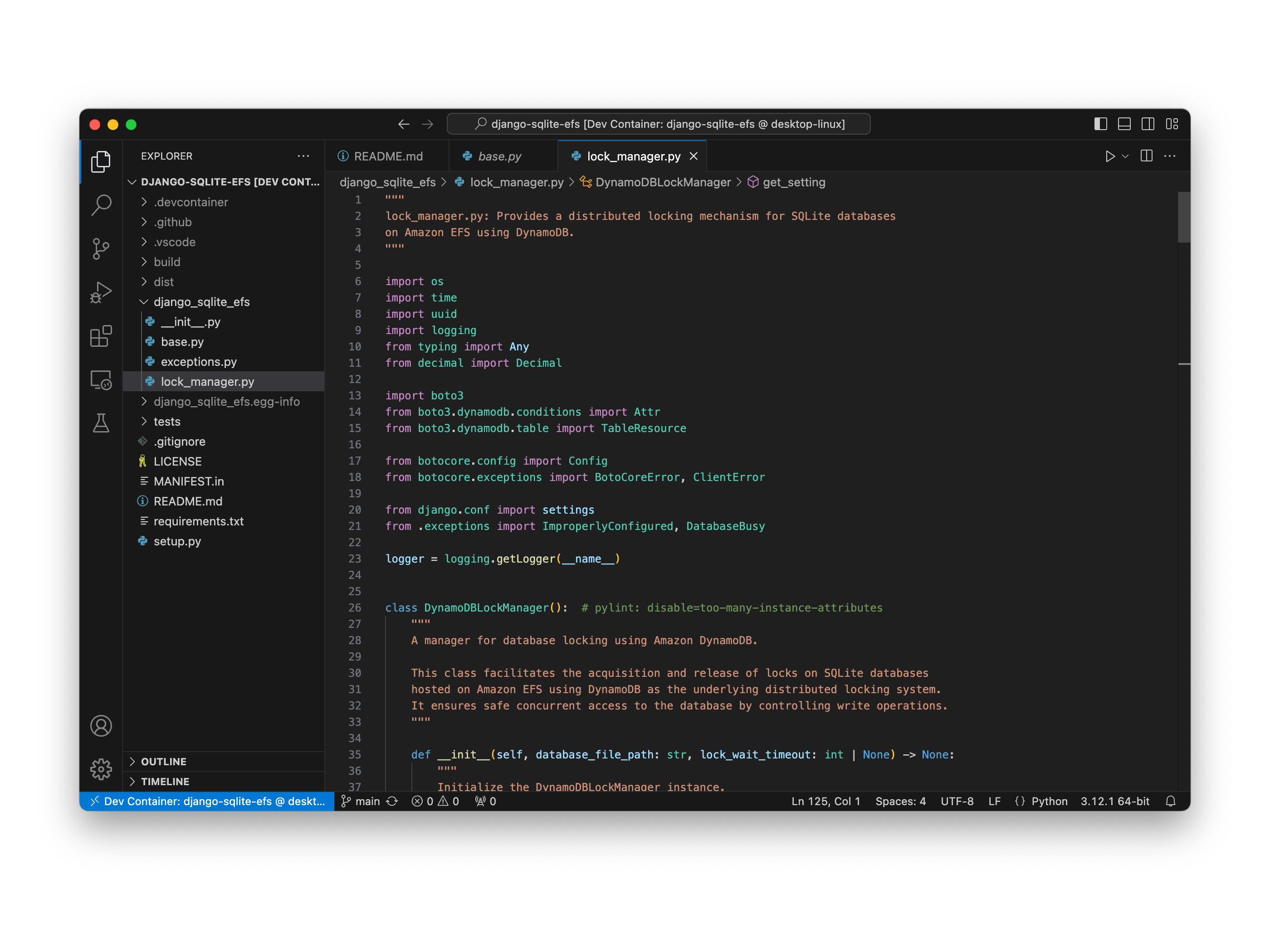Open setup.py in explorer
Screen dimensions: 1270x952
(x=224, y=541)
